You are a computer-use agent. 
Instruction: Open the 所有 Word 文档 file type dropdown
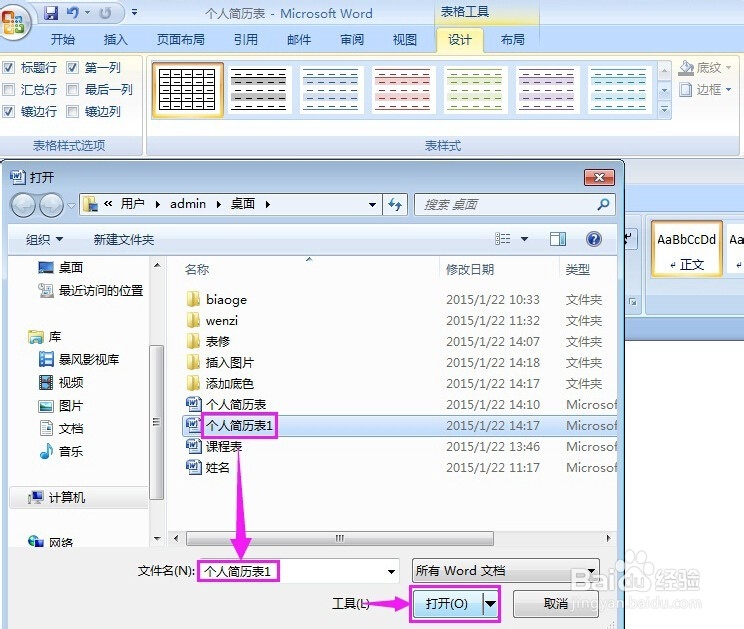pyautogui.click(x=505, y=571)
